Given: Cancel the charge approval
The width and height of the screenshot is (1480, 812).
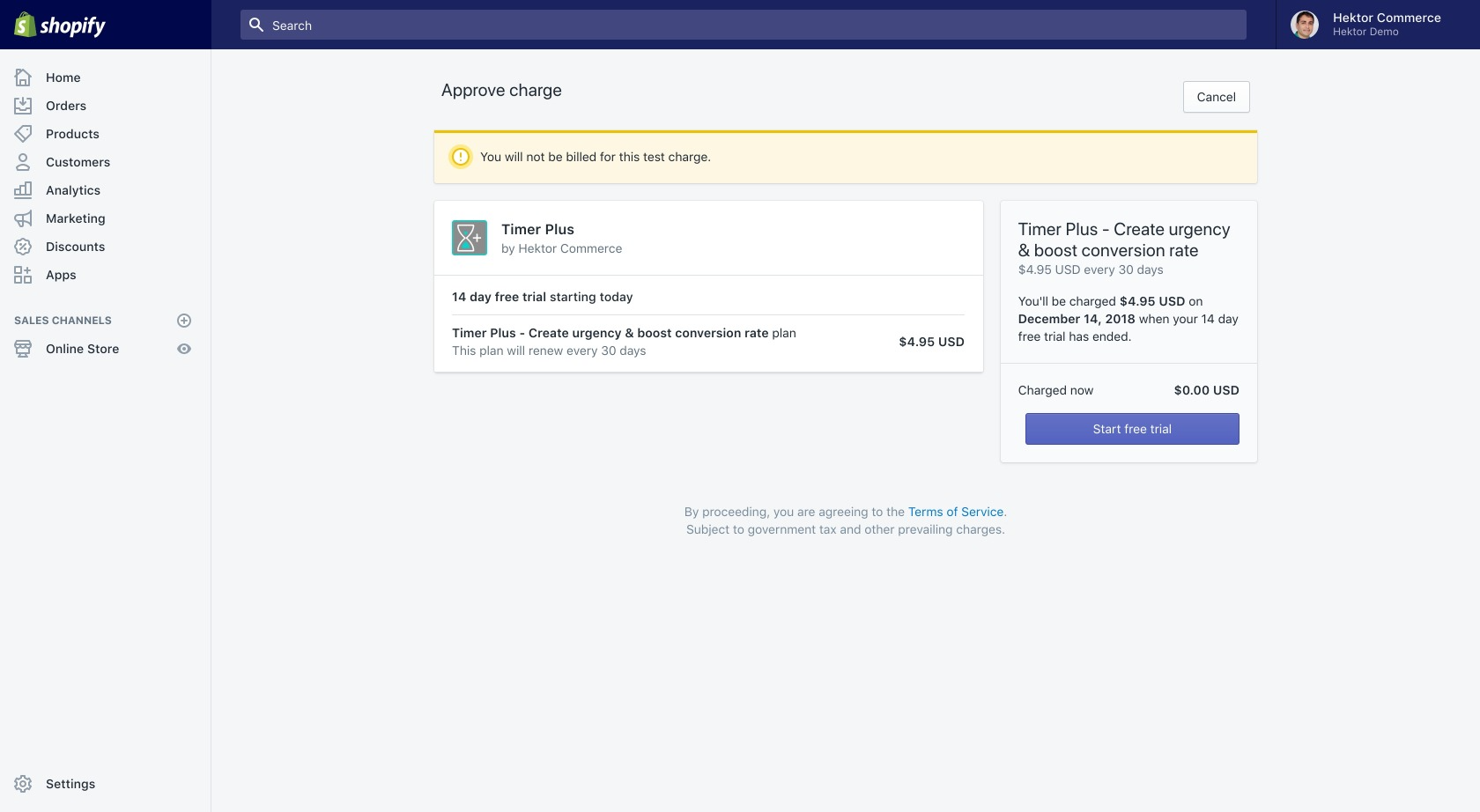Looking at the screenshot, I should pyautogui.click(x=1216, y=97).
